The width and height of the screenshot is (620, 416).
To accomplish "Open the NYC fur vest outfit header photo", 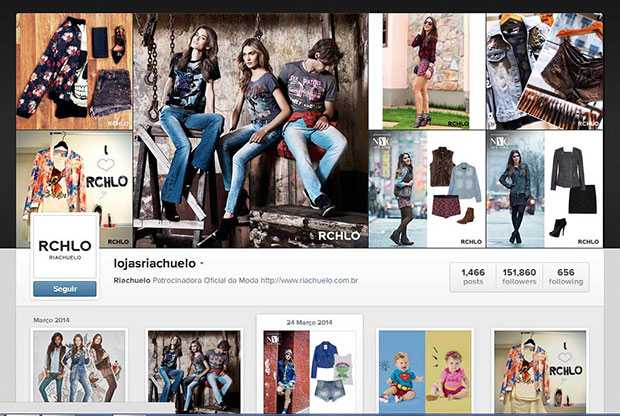I will (x=427, y=189).
